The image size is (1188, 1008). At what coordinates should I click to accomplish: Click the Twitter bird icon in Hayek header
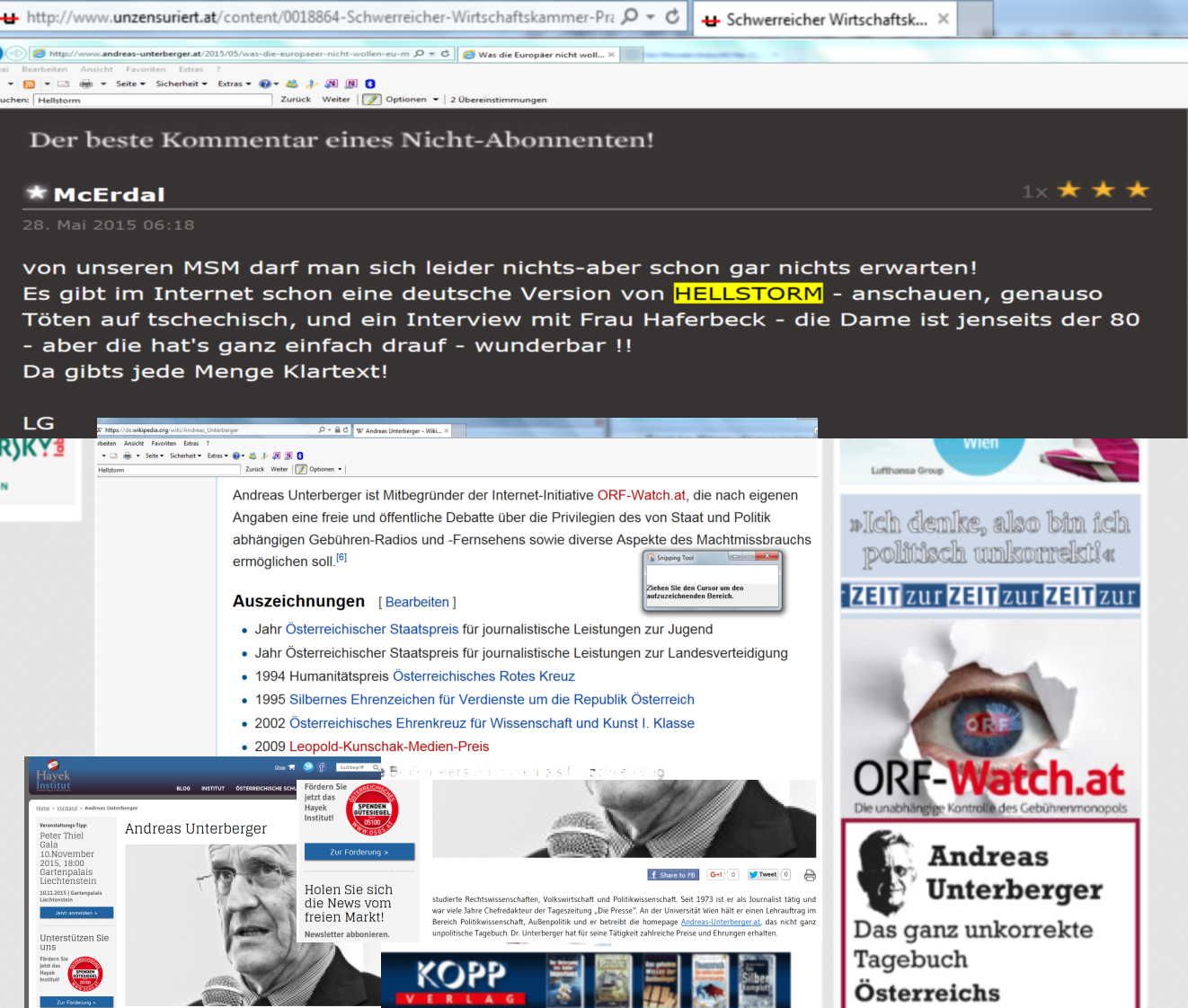click(308, 767)
